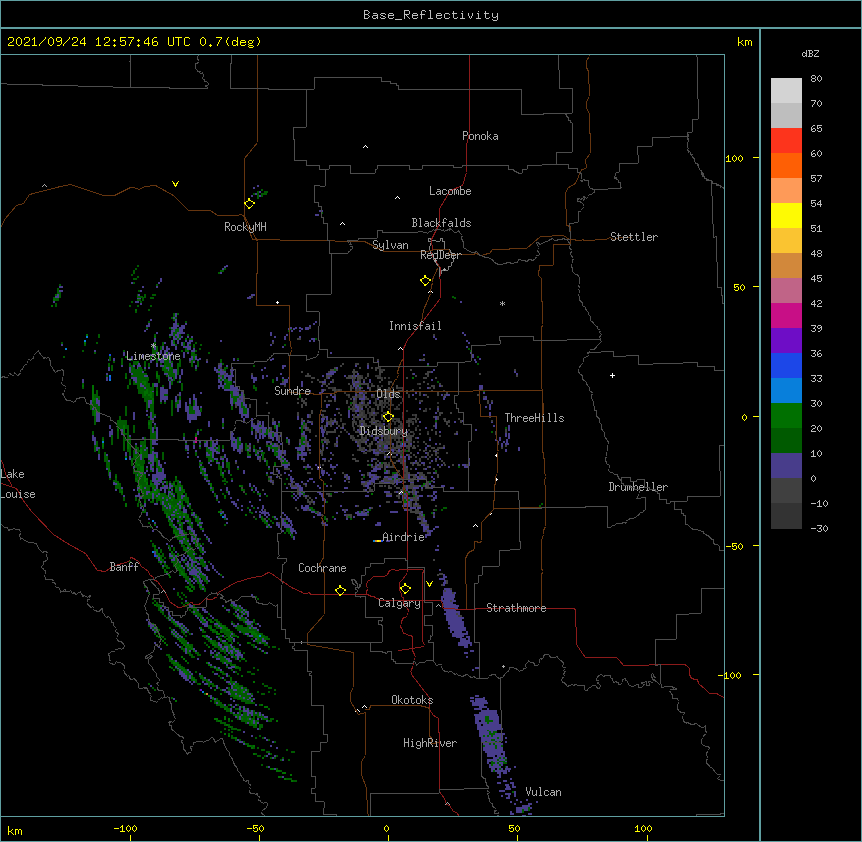Pick the orange 57-60 dBZ legend swatch
The height and width of the screenshot is (842, 862).
coord(786,165)
